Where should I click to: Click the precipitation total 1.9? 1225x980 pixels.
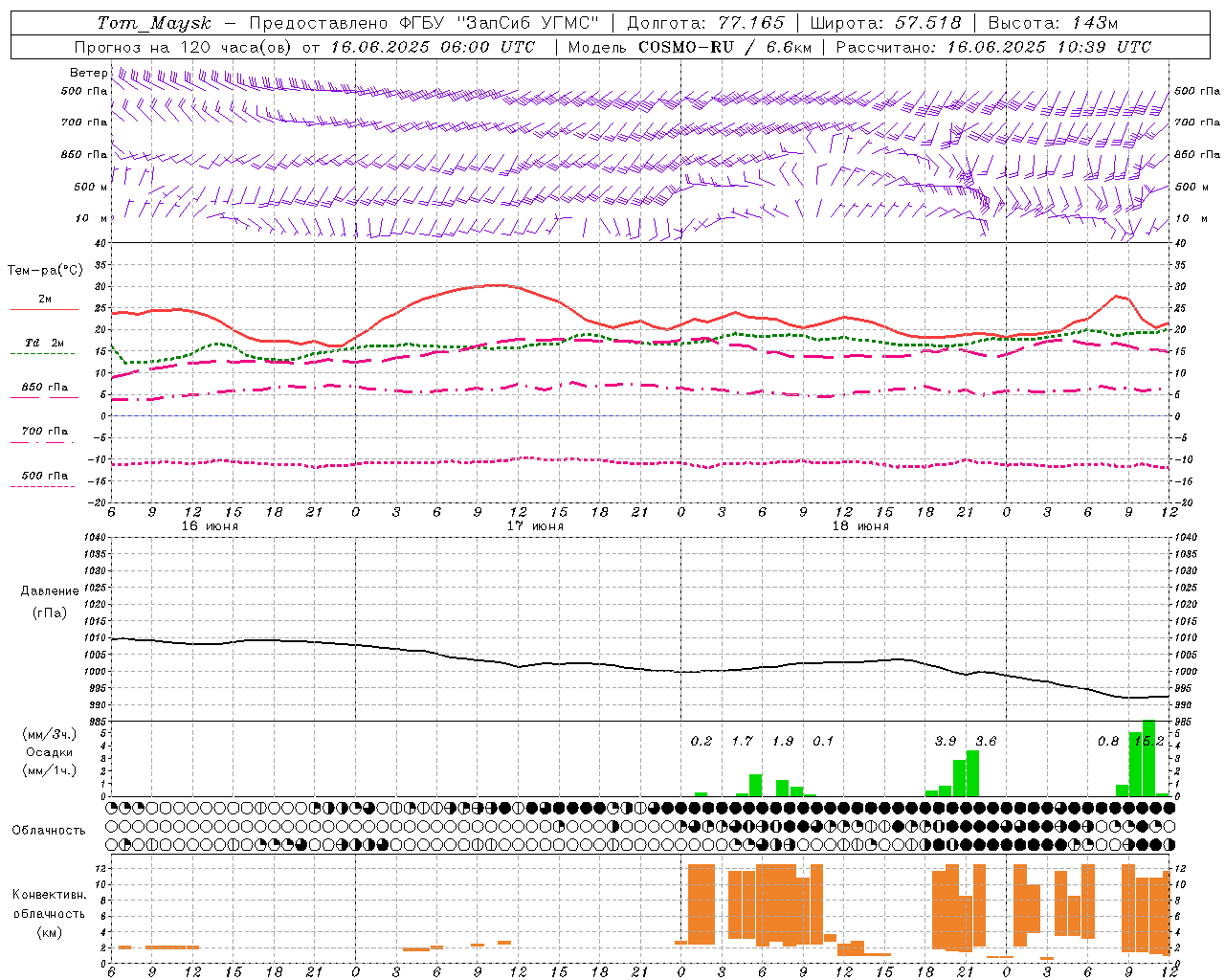click(783, 741)
